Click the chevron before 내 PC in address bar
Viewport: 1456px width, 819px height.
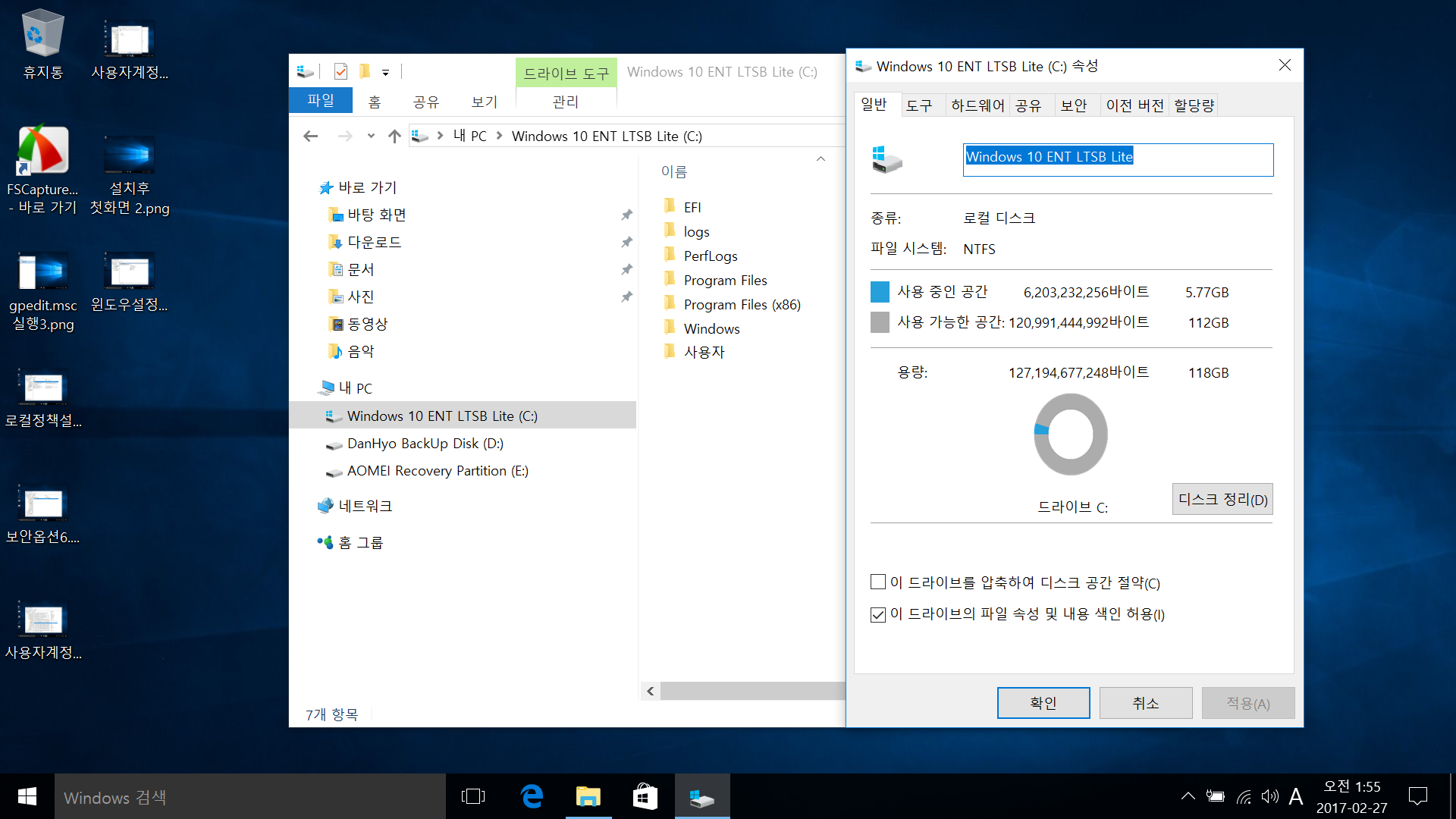[440, 136]
